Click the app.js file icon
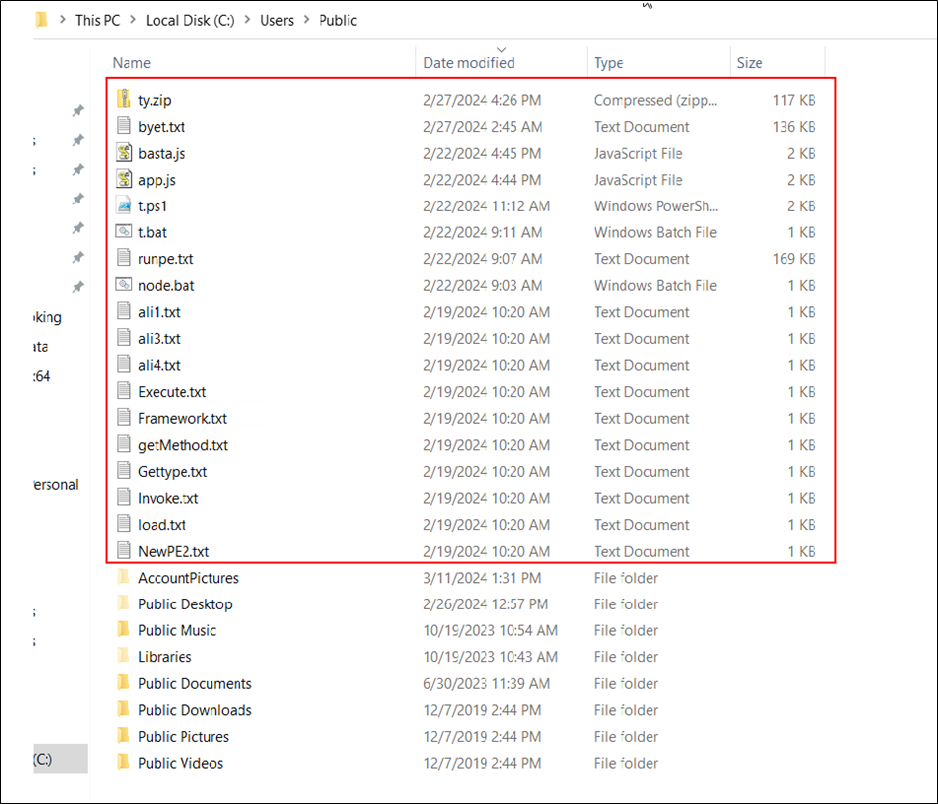The width and height of the screenshot is (938, 804). tap(124, 180)
